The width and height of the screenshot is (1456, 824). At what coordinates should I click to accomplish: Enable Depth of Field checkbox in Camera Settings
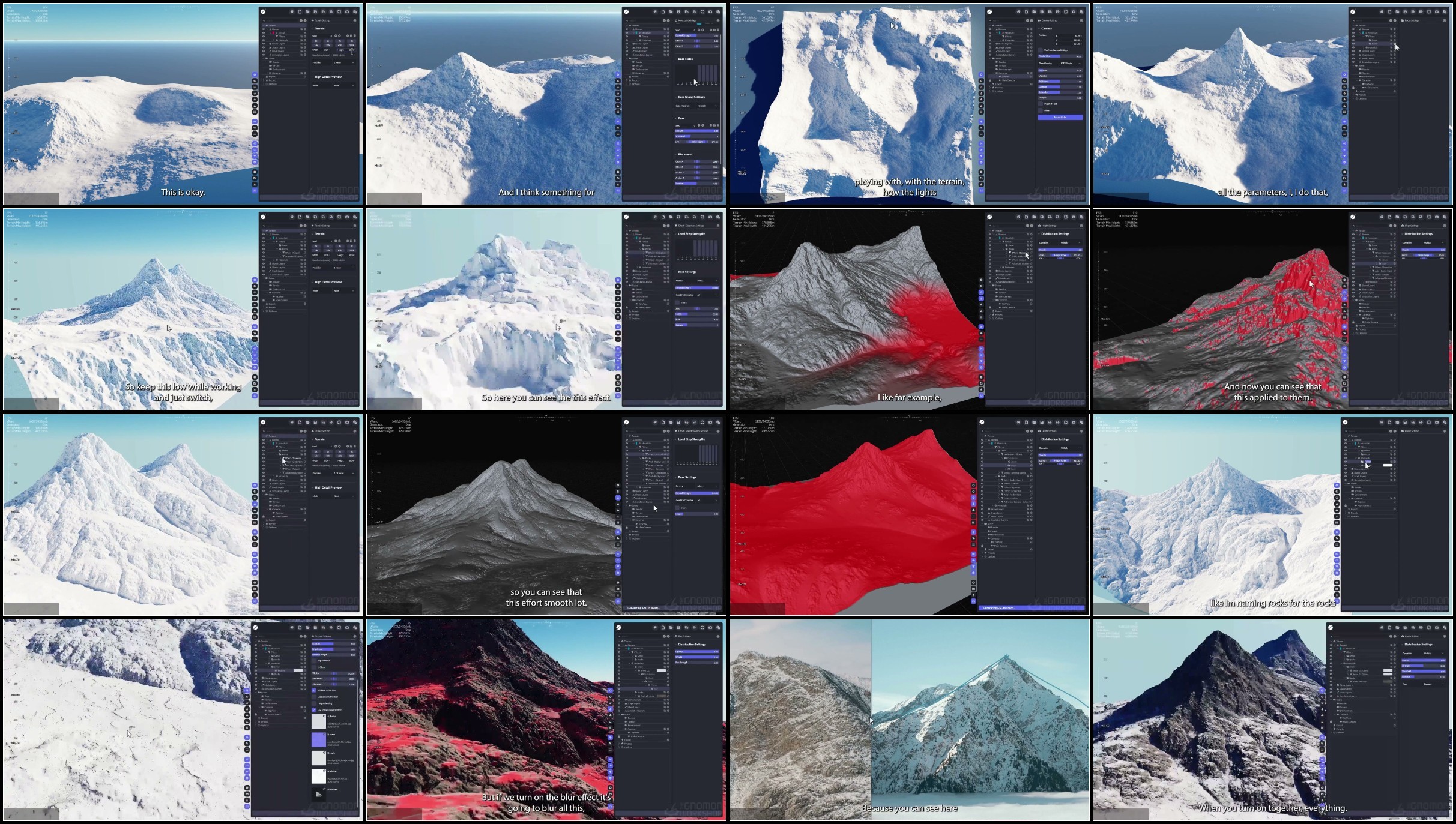[1041, 104]
